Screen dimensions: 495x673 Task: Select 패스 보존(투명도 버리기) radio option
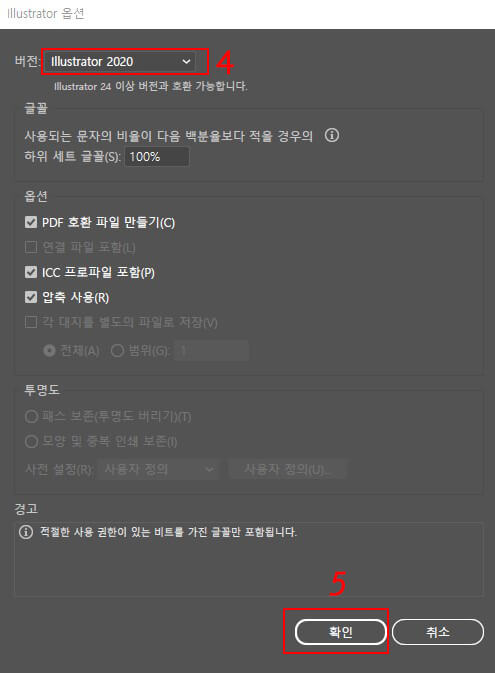31,416
